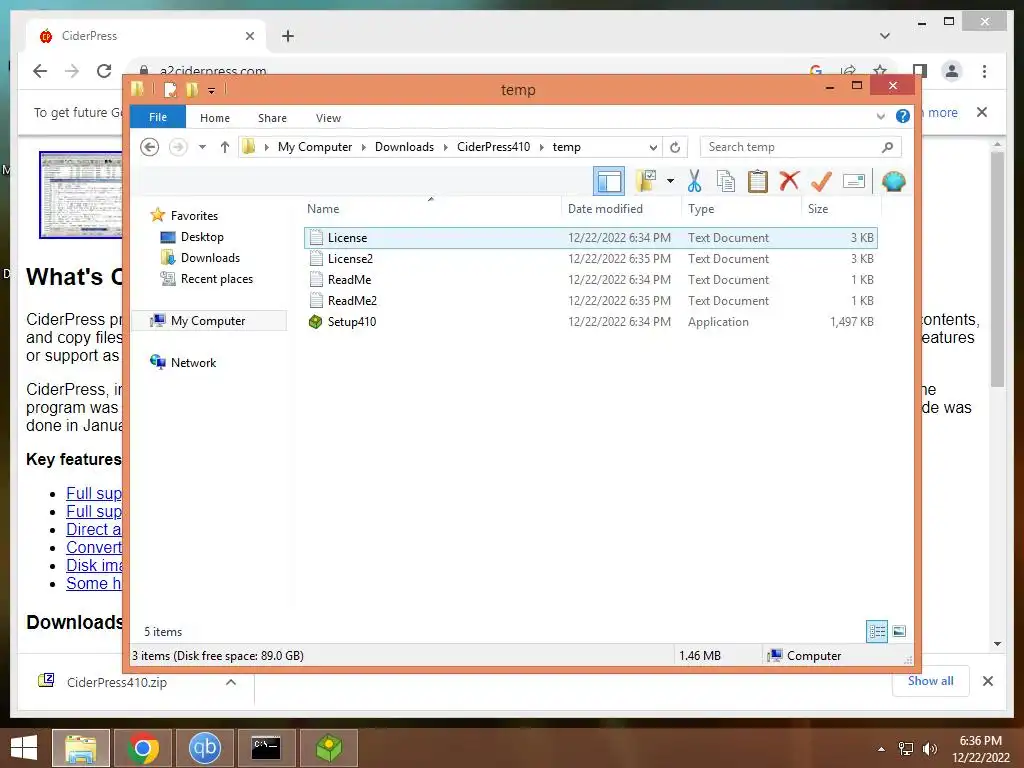The height and width of the screenshot is (768, 1024).
Task: Click the Copy icon in the toolbar
Action: [x=726, y=181]
